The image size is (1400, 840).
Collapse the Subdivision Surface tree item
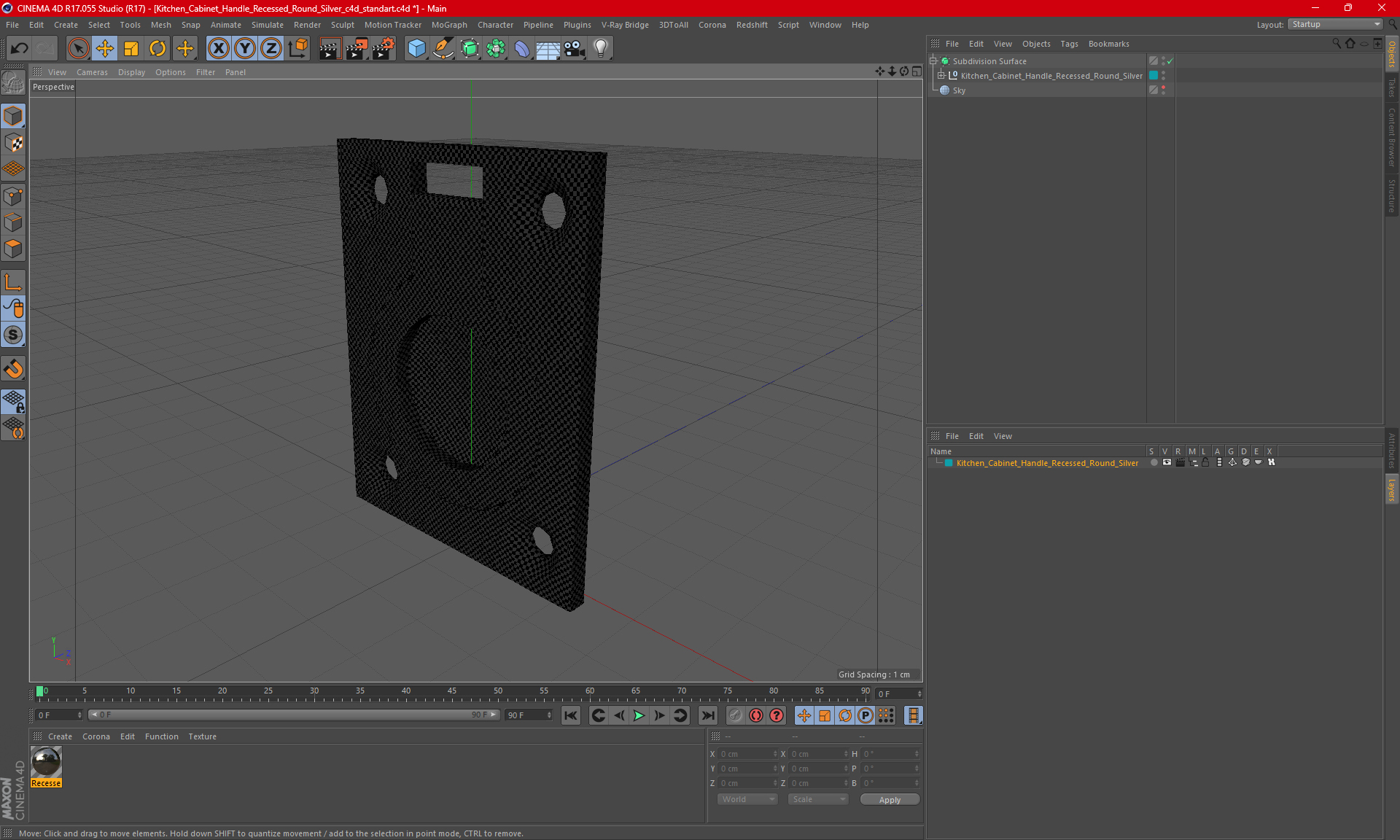[x=933, y=61]
